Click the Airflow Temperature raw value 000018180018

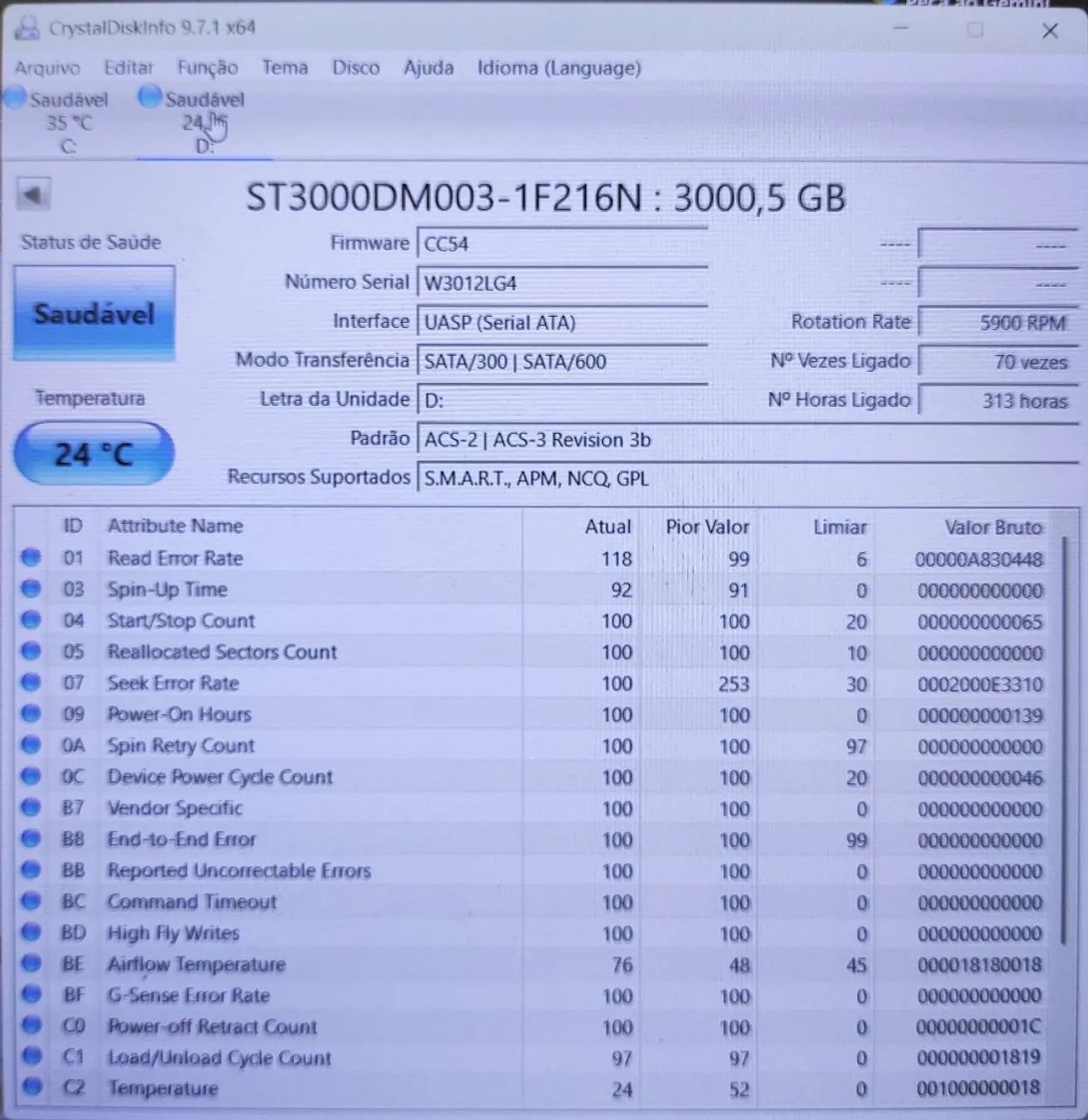(x=980, y=965)
